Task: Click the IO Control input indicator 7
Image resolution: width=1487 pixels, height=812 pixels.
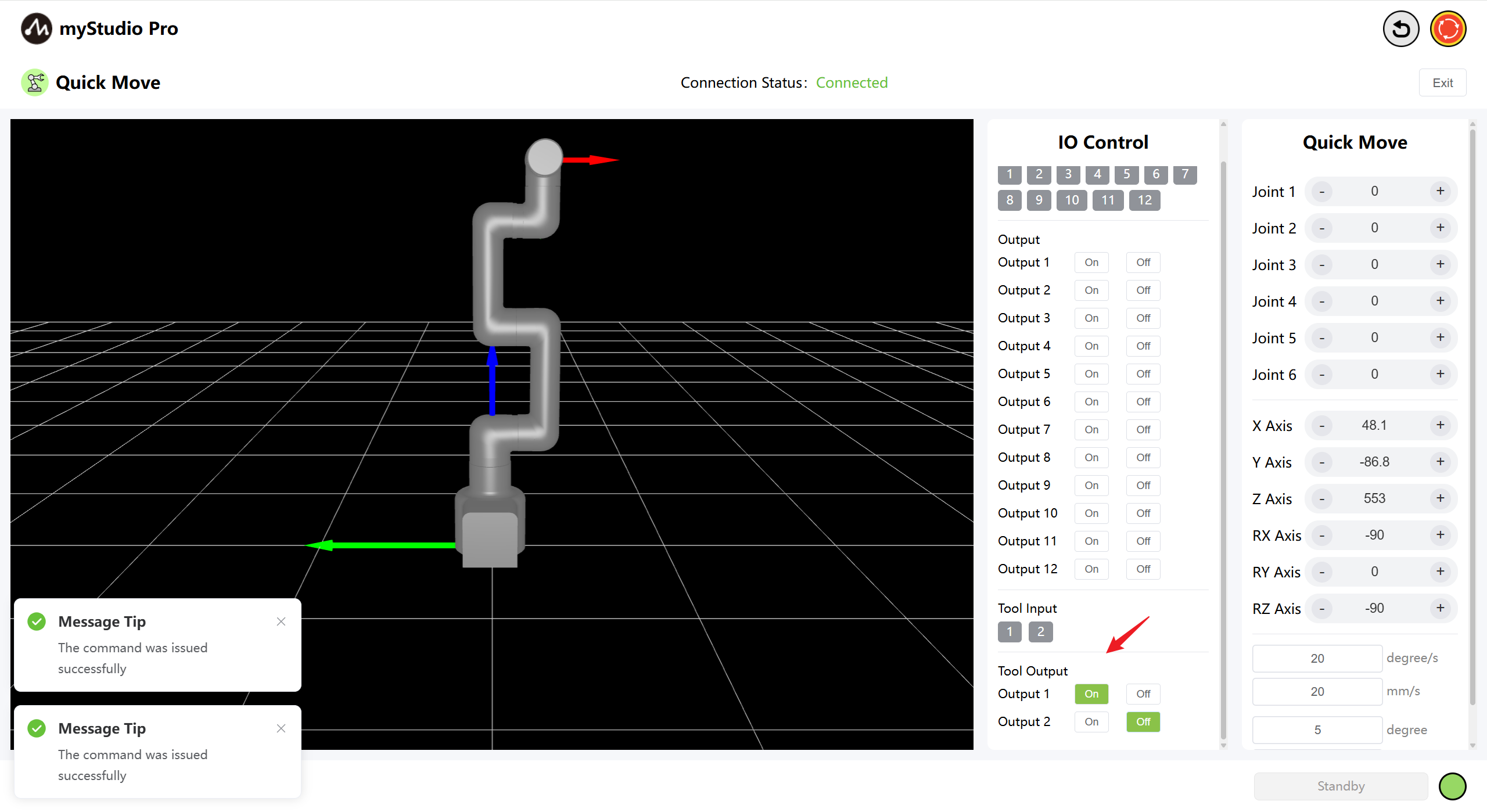Action: [x=1185, y=174]
